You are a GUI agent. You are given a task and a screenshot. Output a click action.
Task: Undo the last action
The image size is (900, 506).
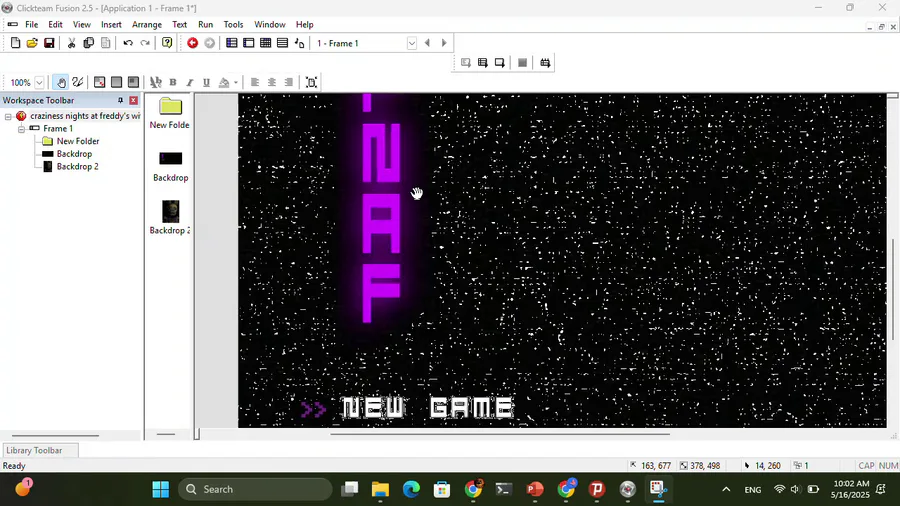128,43
